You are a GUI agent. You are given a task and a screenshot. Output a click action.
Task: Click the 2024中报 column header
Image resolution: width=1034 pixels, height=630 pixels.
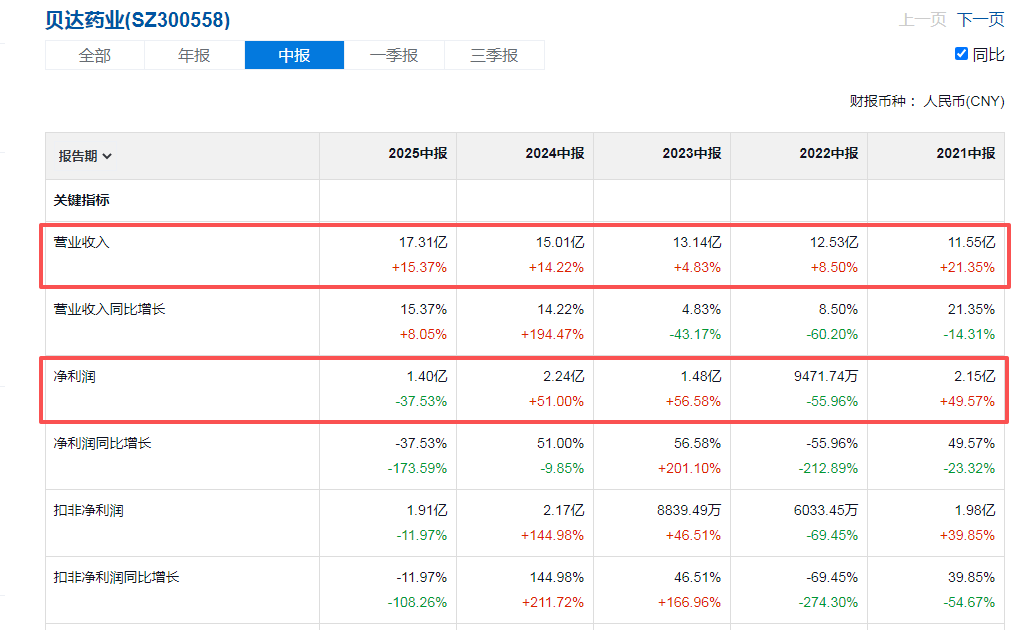pyautogui.click(x=554, y=154)
